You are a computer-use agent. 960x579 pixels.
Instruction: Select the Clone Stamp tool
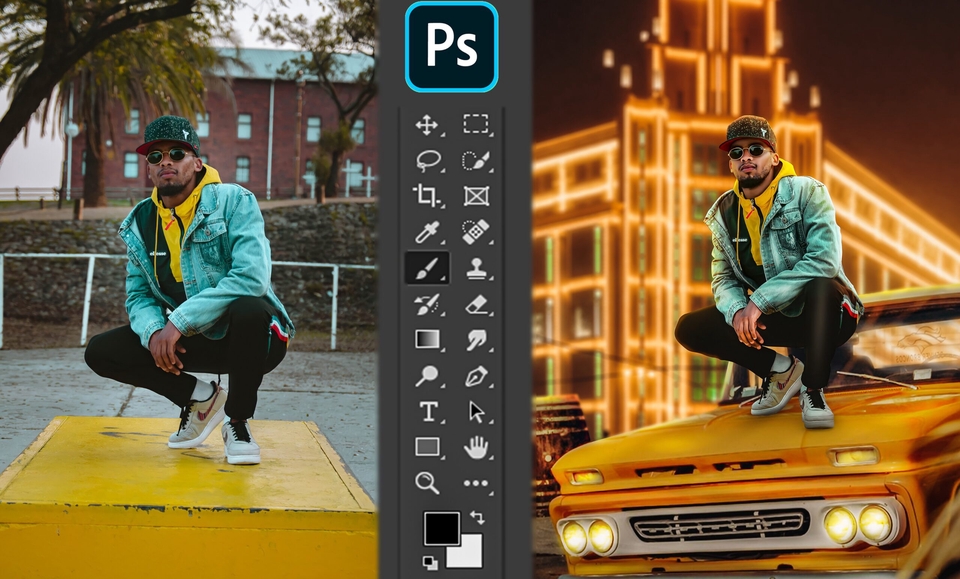[476, 268]
